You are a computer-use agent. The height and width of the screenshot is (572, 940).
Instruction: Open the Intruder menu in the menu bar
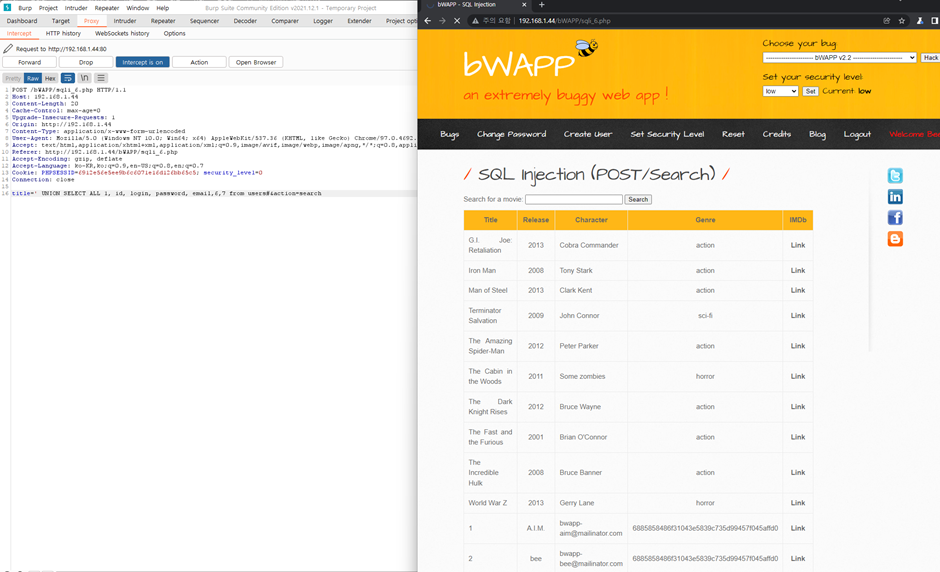[76, 8]
